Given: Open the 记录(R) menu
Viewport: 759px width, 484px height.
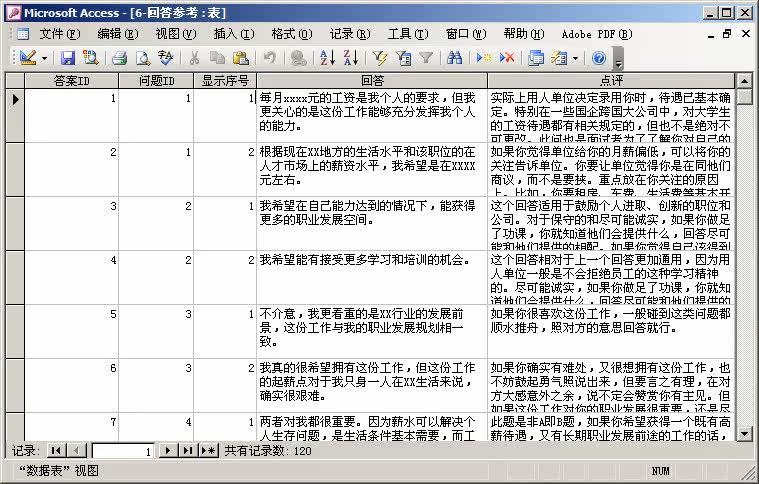Looking at the screenshot, I should click(350, 34).
